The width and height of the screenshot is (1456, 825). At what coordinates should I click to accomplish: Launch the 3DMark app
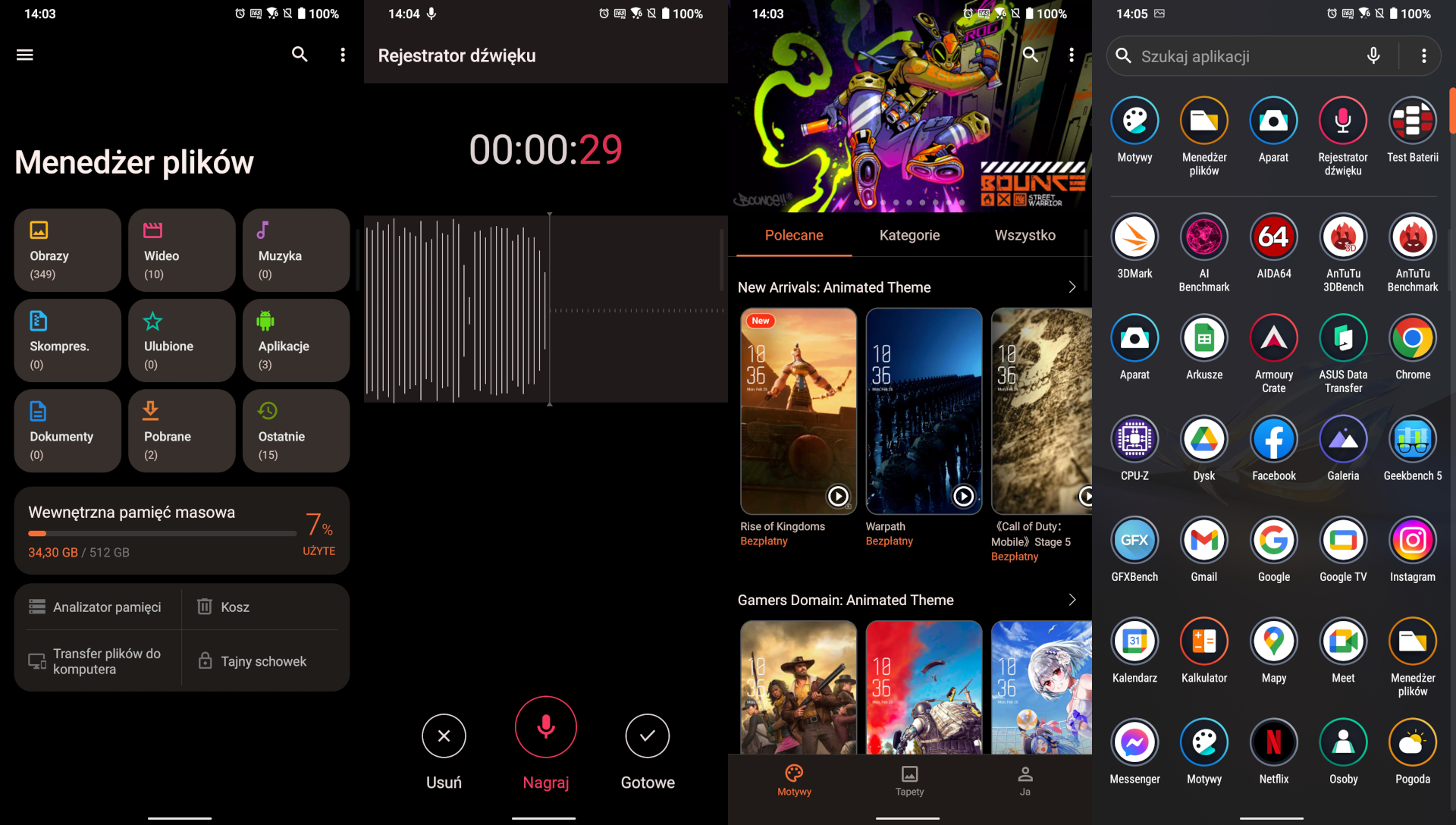(x=1134, y=237)
